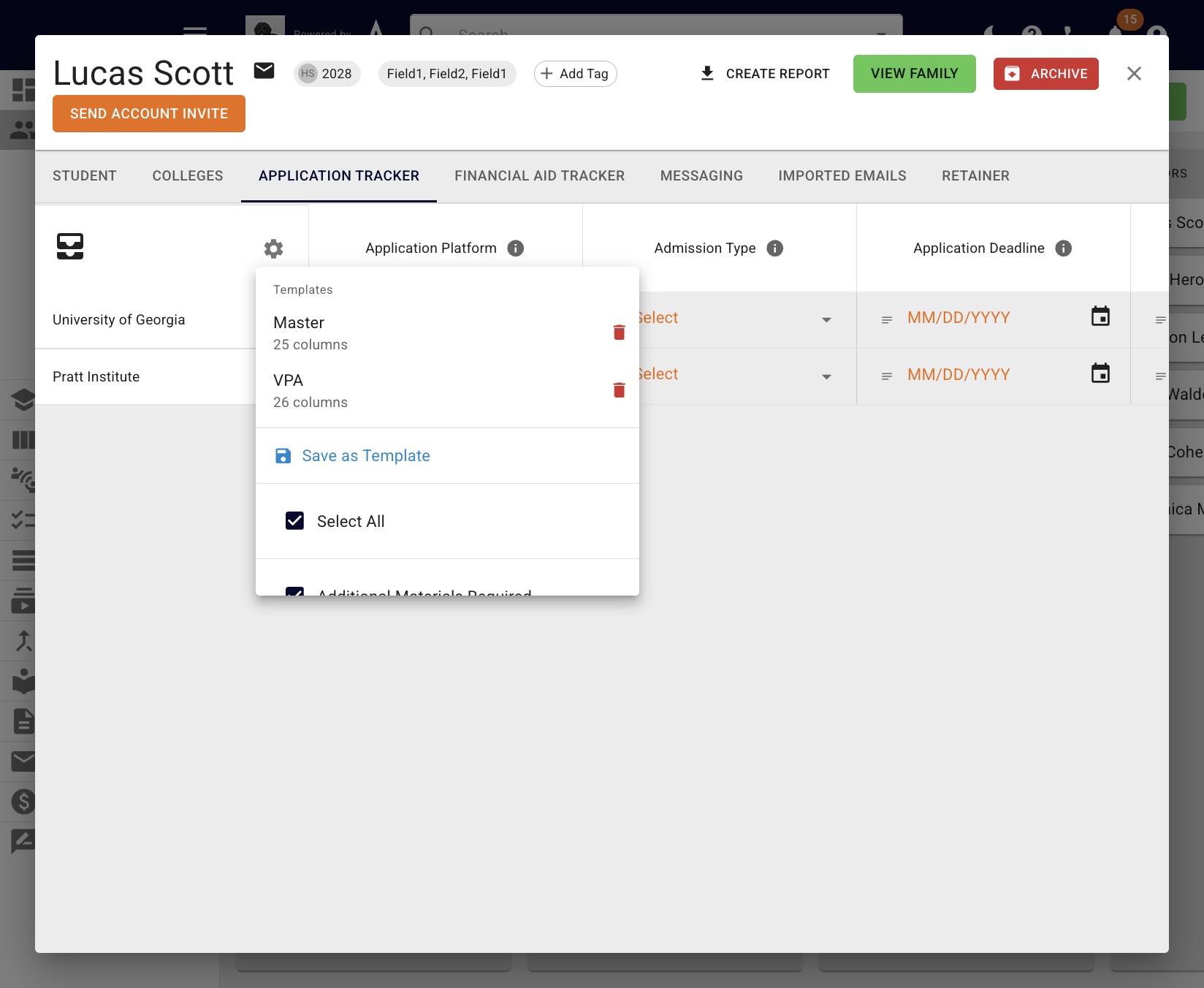1204x988 pixels.
Task: Click the Application Deadline info icon
Action: [x=1064, y=248]
